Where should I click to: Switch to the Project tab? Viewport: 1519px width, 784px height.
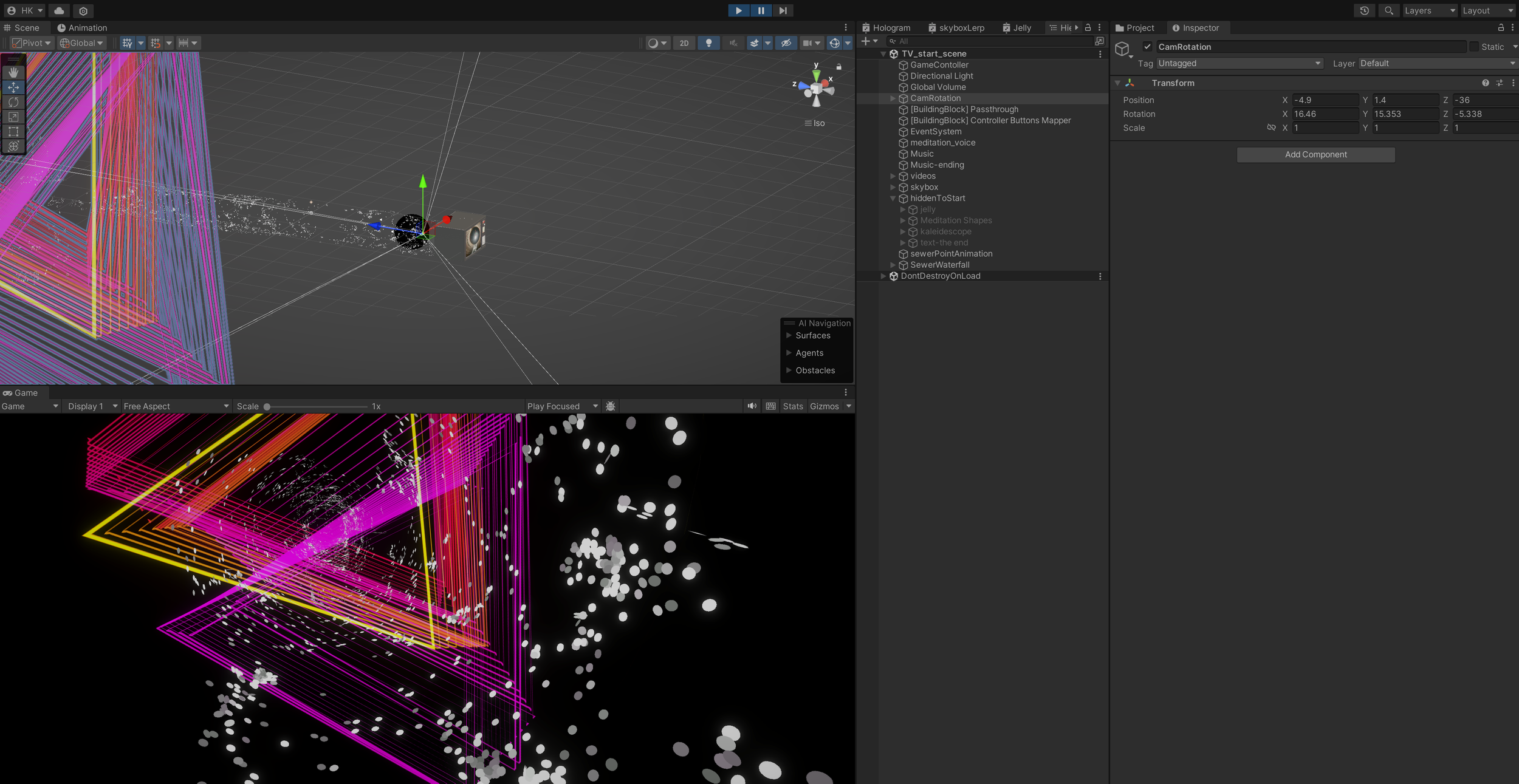tap(1135, 27)
